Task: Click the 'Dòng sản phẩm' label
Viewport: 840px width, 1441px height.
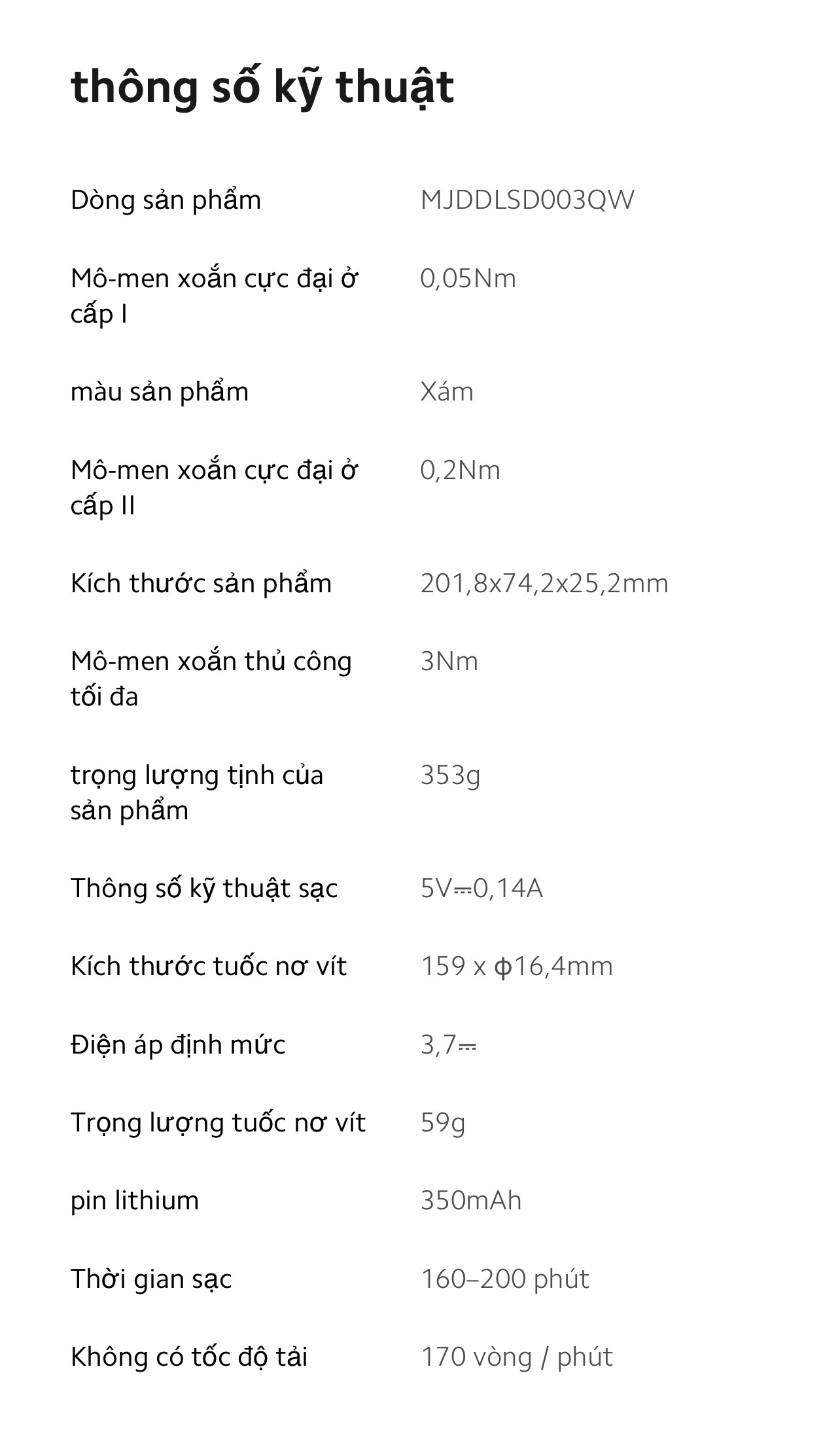Action: (166, 200)
